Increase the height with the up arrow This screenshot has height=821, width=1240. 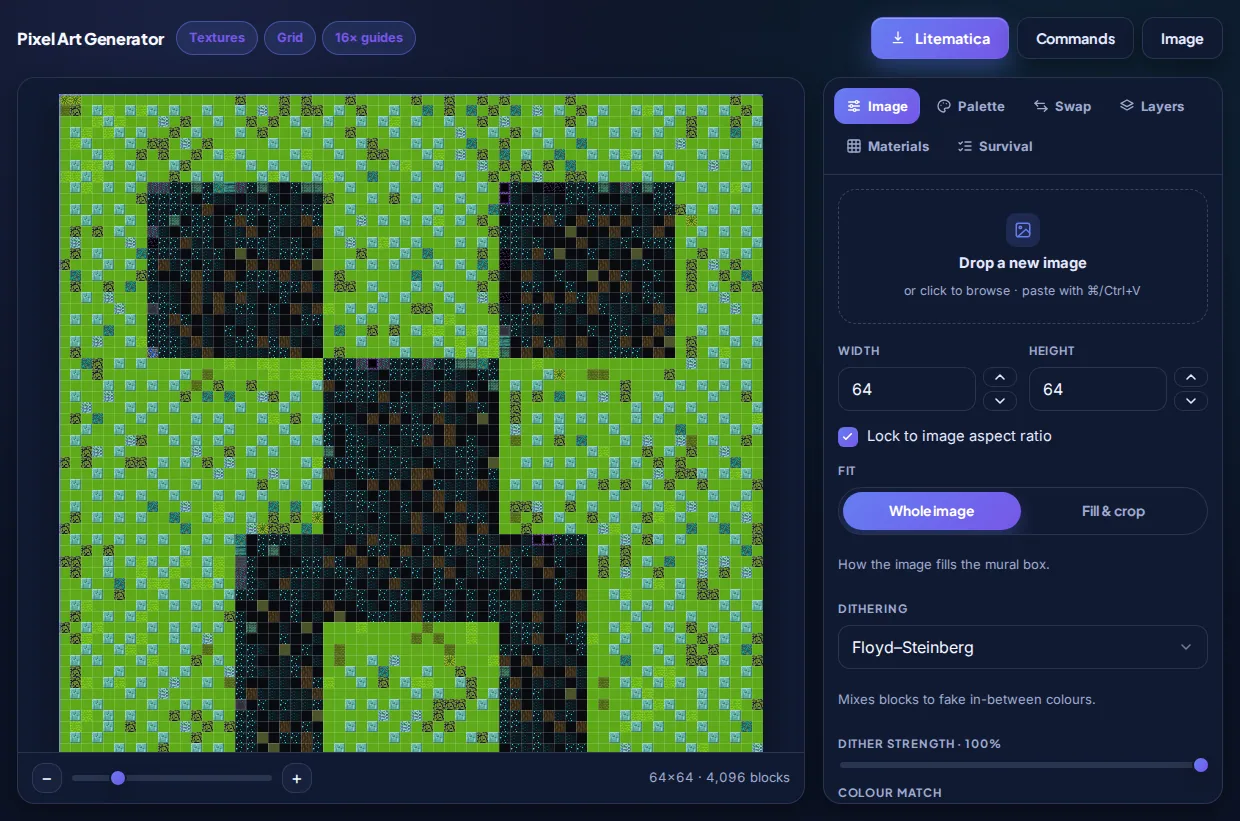click(x=1191, y=377)
